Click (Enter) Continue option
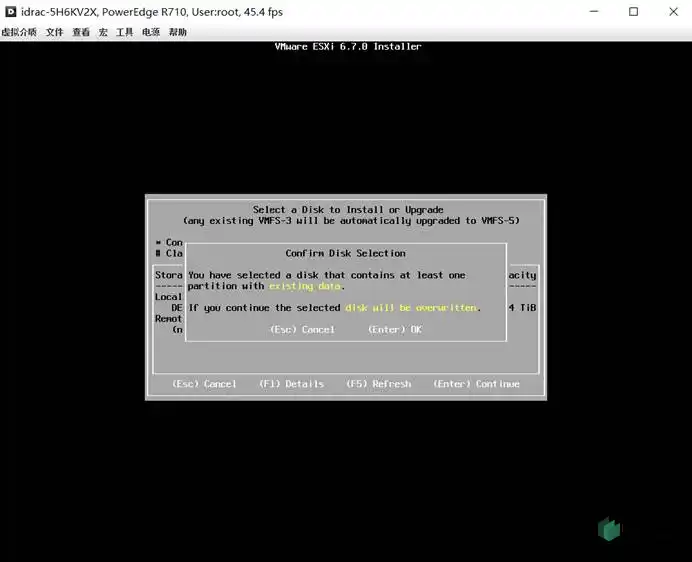 tap(476, 384)
